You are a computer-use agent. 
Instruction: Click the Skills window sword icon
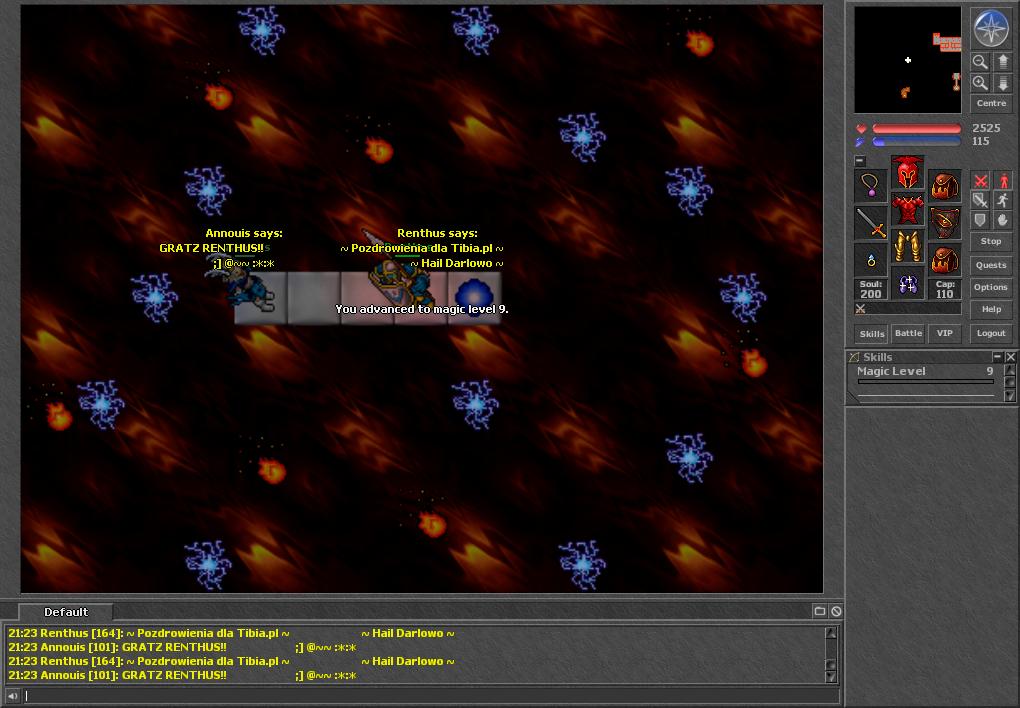click(x=854, y=357)
